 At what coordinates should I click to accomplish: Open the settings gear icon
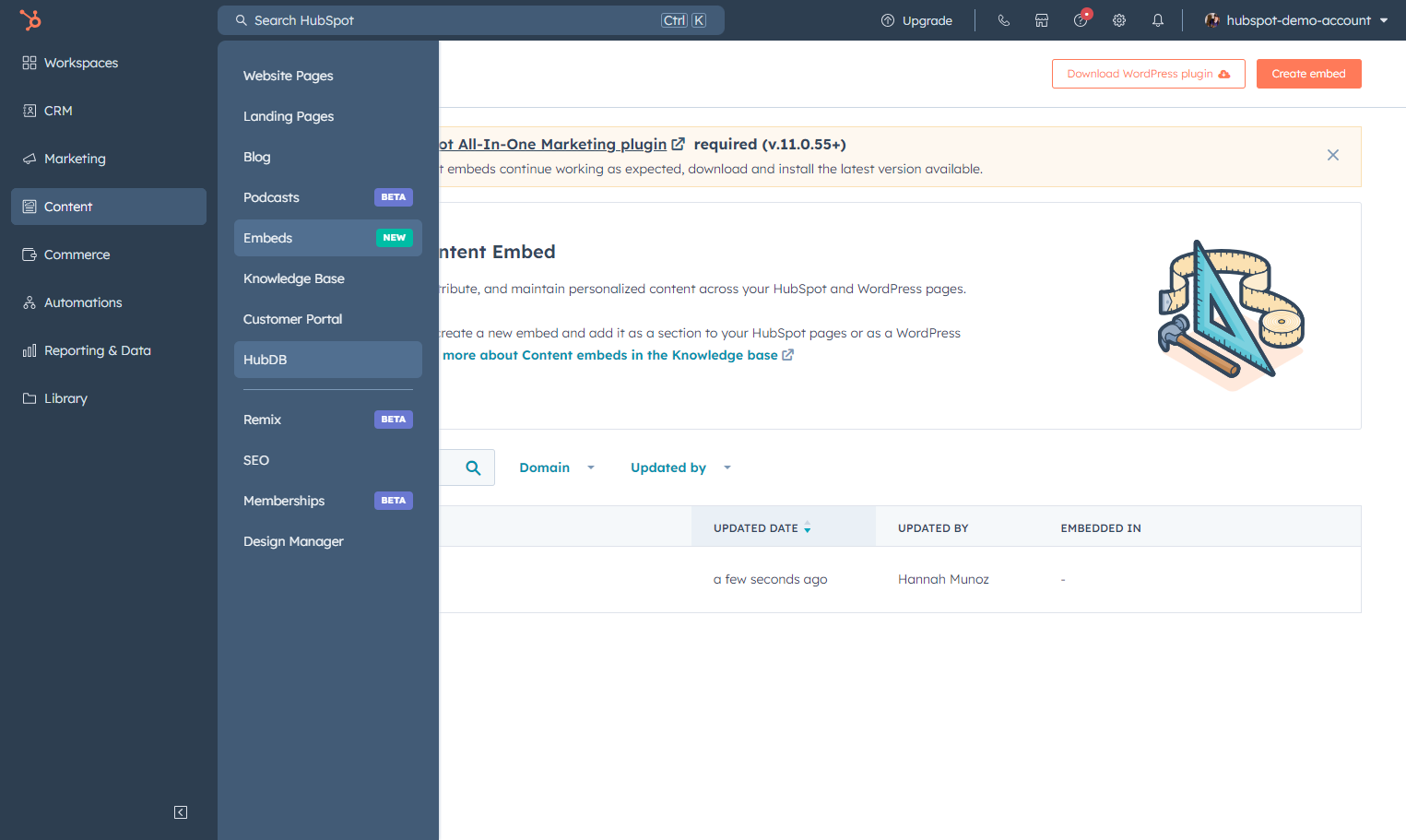pos(1119,20)
